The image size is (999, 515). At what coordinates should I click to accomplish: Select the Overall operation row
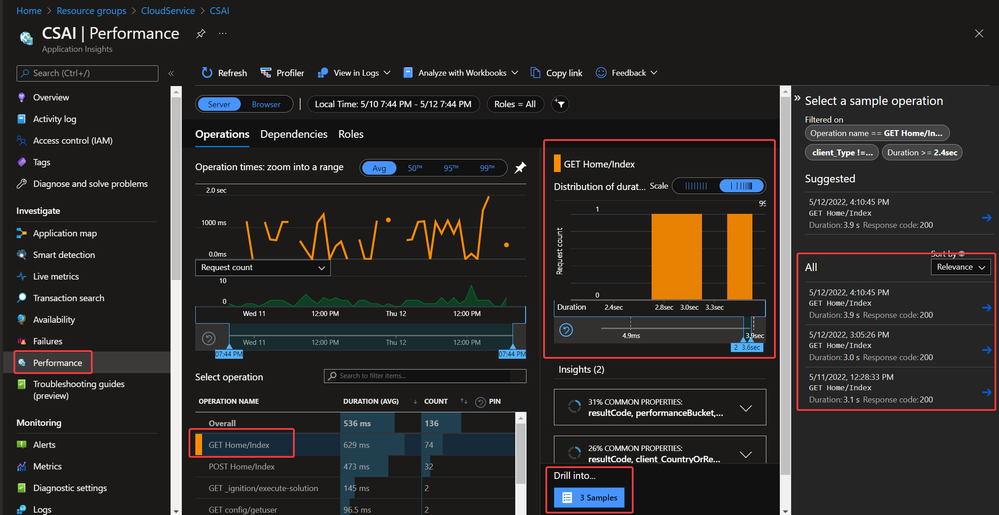pyautogui.click(x=354, y=423)
